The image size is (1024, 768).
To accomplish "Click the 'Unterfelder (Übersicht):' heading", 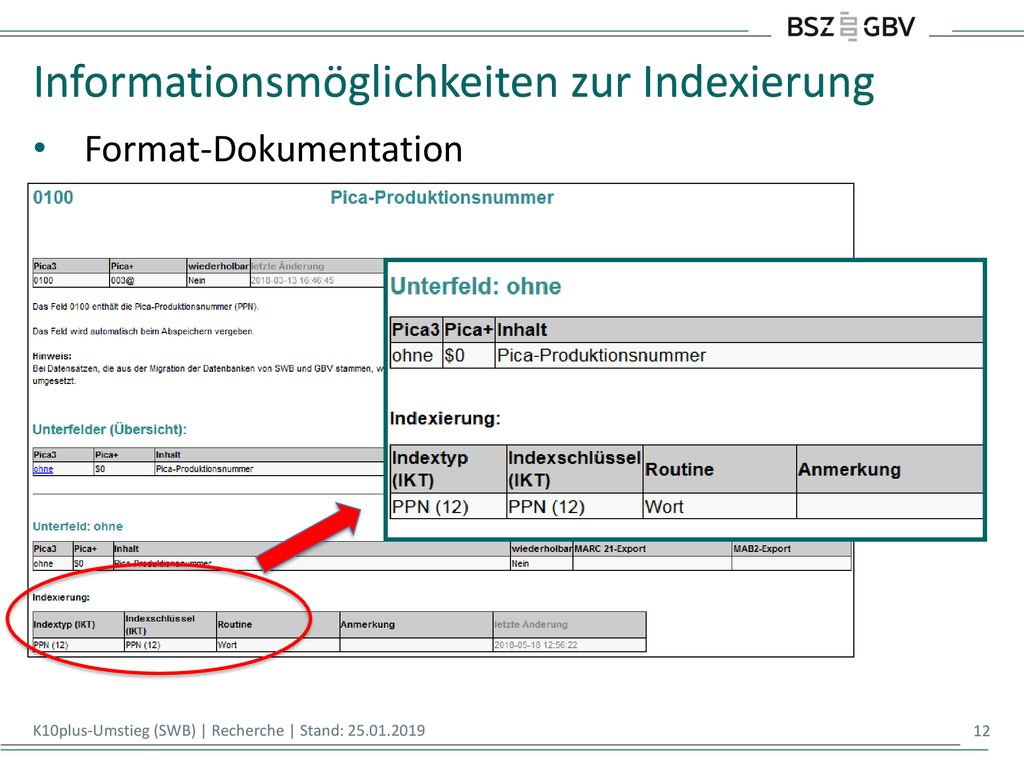I will click(110, 429).
